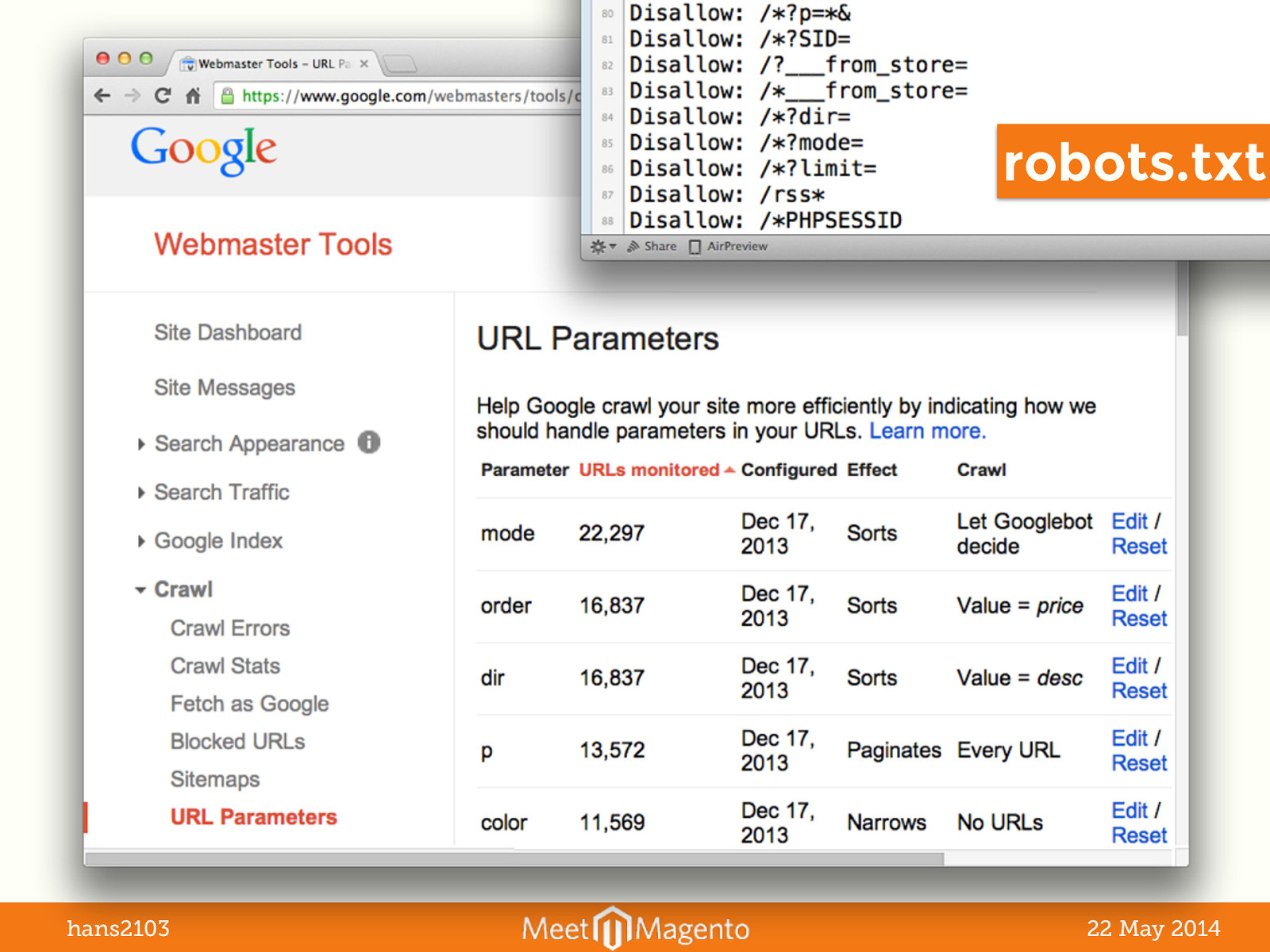This screenshot has height=952, width=1270.
Task: Edit the p parameter
Action: click(x=1130, y=739)
